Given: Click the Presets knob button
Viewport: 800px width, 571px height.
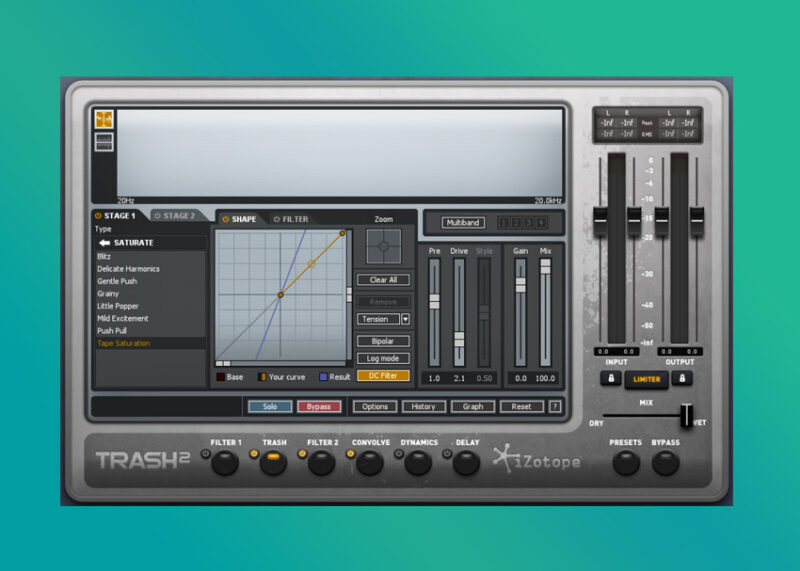Looking at the screenshot, I should tap(626, 463).
